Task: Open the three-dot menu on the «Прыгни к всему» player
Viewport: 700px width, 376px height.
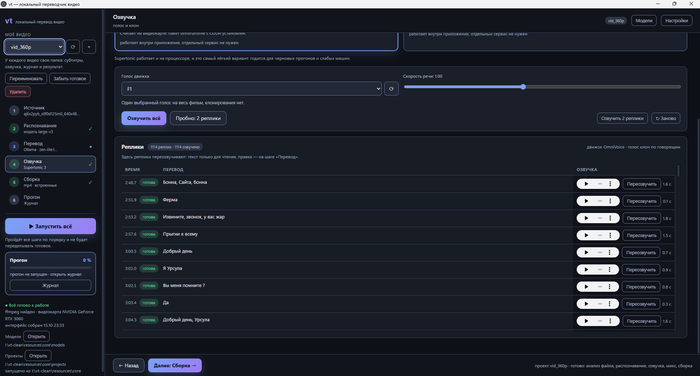Action: click(610, 235)
